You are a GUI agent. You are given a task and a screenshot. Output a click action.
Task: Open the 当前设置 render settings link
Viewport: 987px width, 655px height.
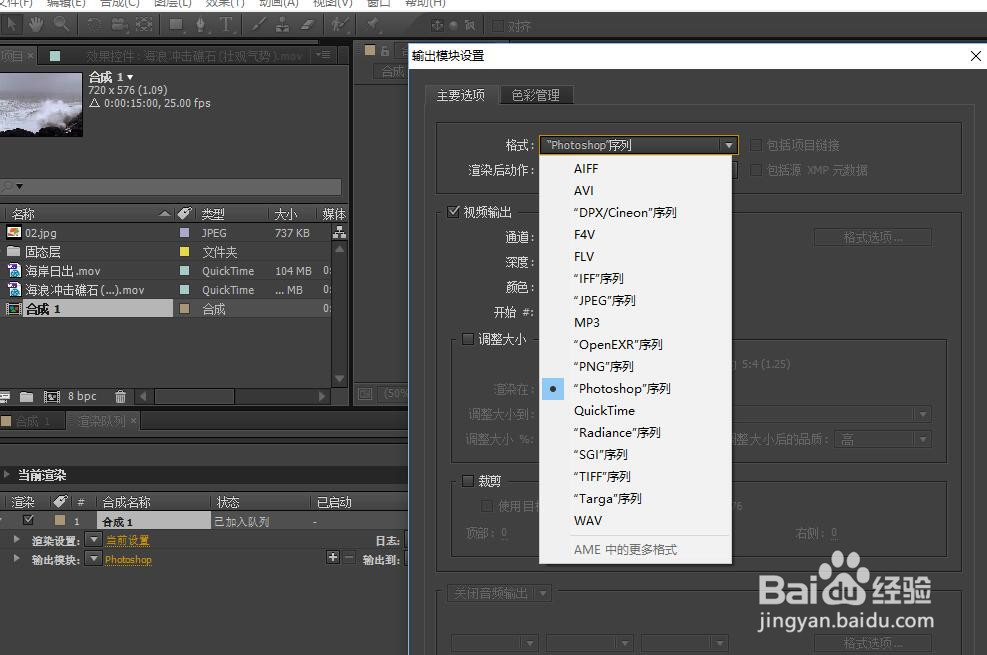tap(128, 540)
